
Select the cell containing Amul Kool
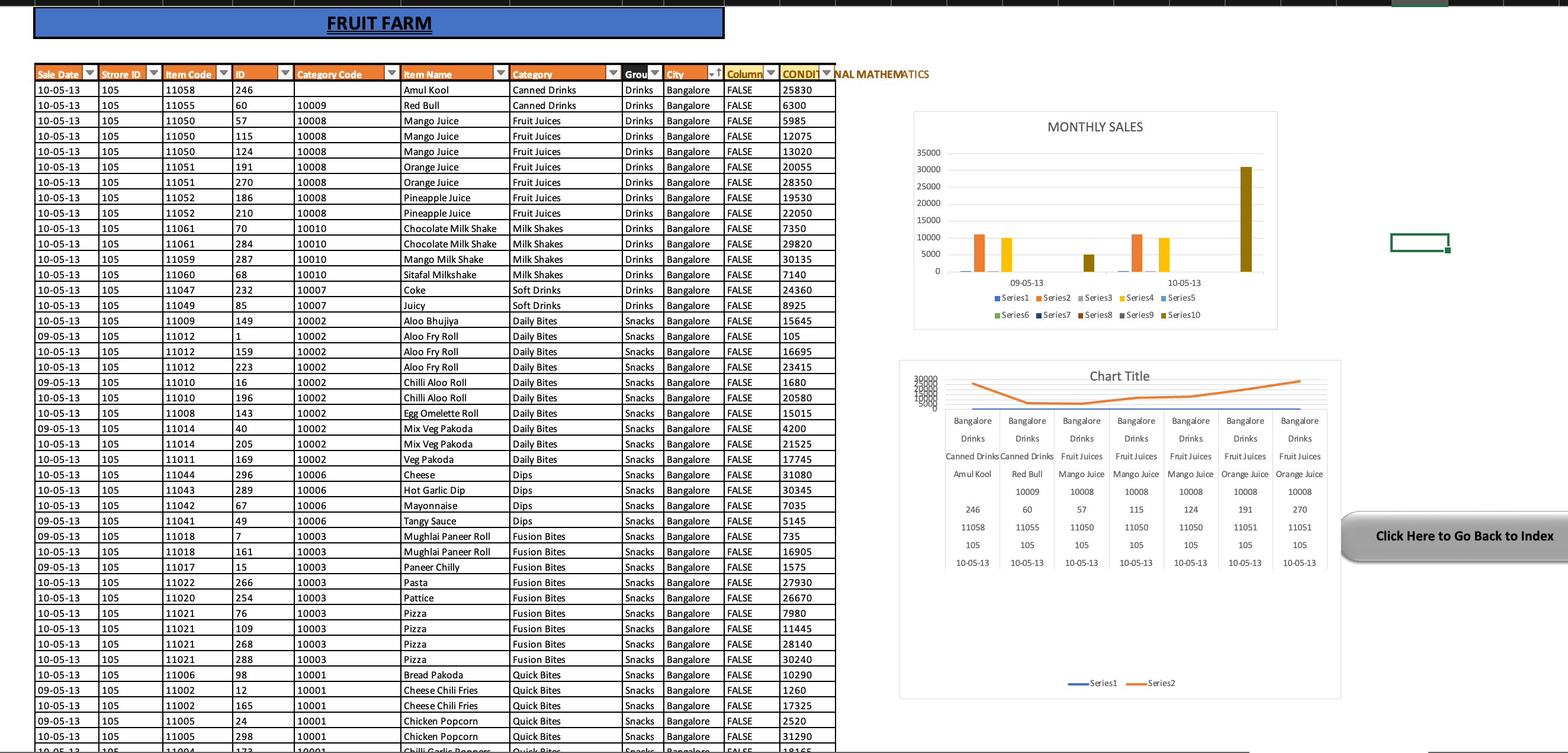455,90
